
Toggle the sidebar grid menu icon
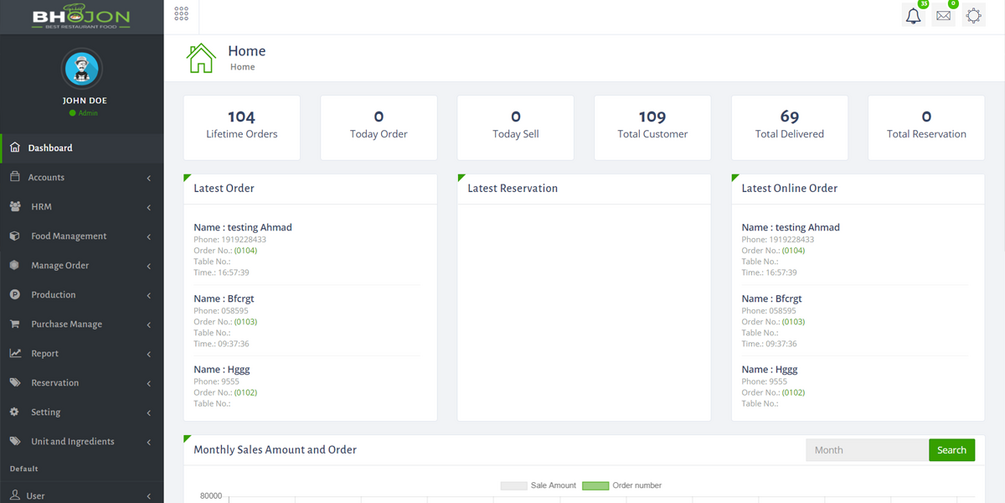[x=181, y=14]
